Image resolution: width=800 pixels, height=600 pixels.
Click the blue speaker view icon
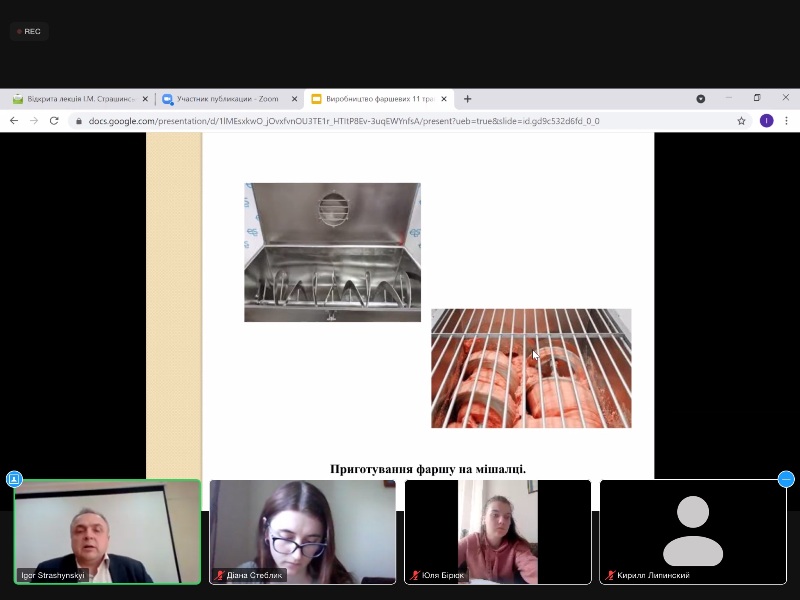(x=14, y=479)
